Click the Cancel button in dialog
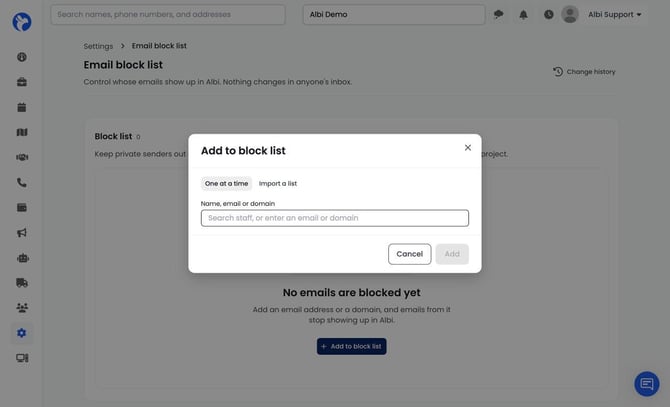 pyautogui.click(x=409, y=254)
